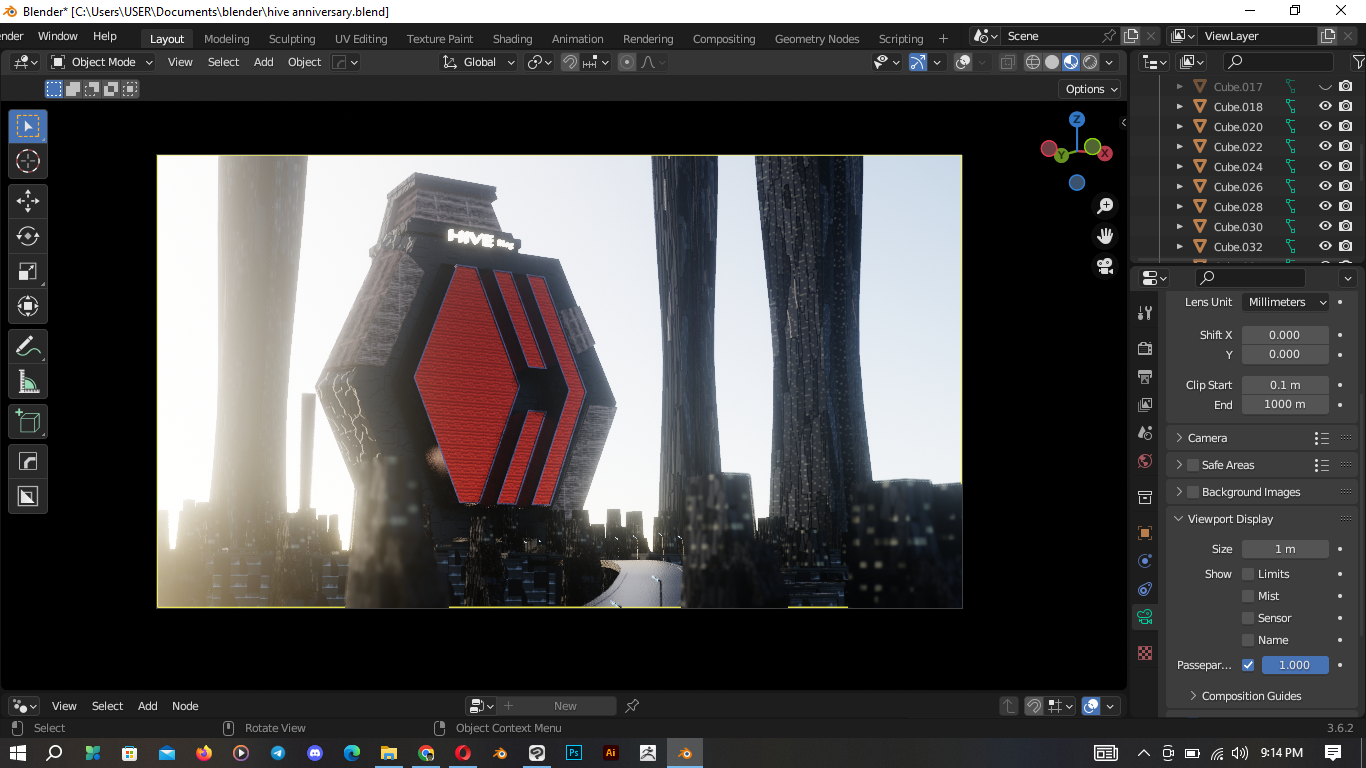This screenshot has height=768, width=1366.
Task: Switch to the Geometry Nodes workspace tab
Action: pos(817,39)
